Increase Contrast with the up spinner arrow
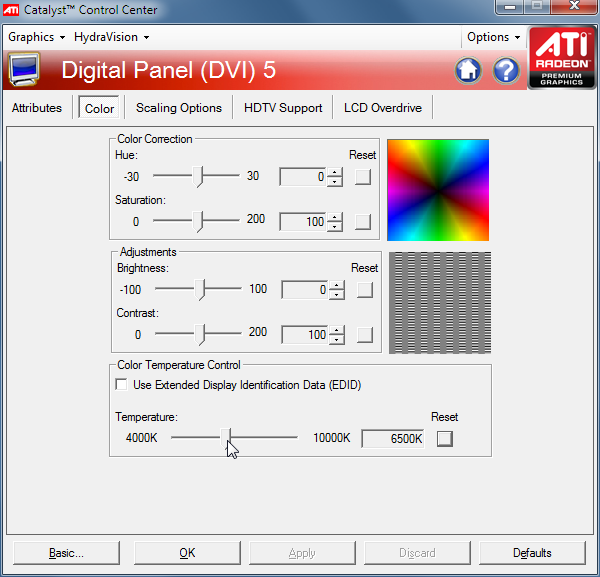Image resolution: width=600 pixels, height=577 pixels. click(x=337, y=330)
